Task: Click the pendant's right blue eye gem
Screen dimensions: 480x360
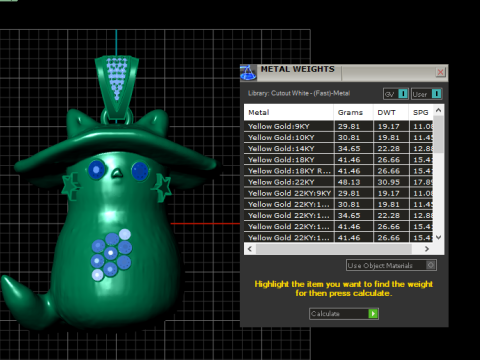Action: [140, 171]
